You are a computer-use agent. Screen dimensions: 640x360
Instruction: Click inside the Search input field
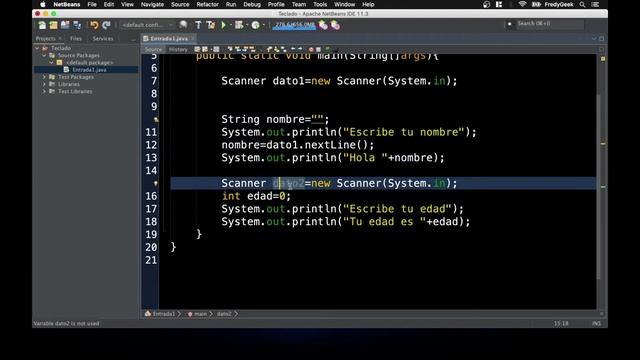pos(549,24)
